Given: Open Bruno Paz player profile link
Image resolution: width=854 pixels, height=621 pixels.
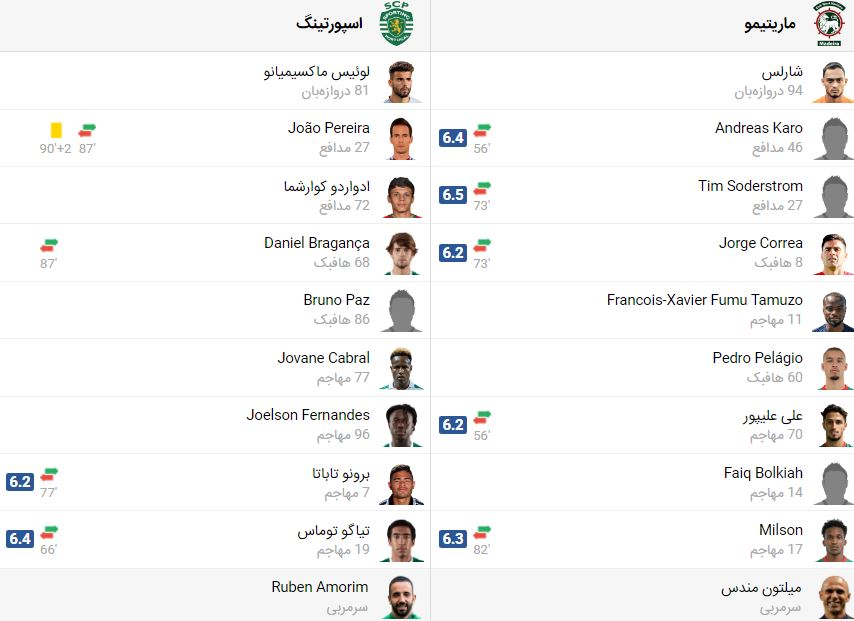Looking at the screenshot, I should tap(336, 300).
